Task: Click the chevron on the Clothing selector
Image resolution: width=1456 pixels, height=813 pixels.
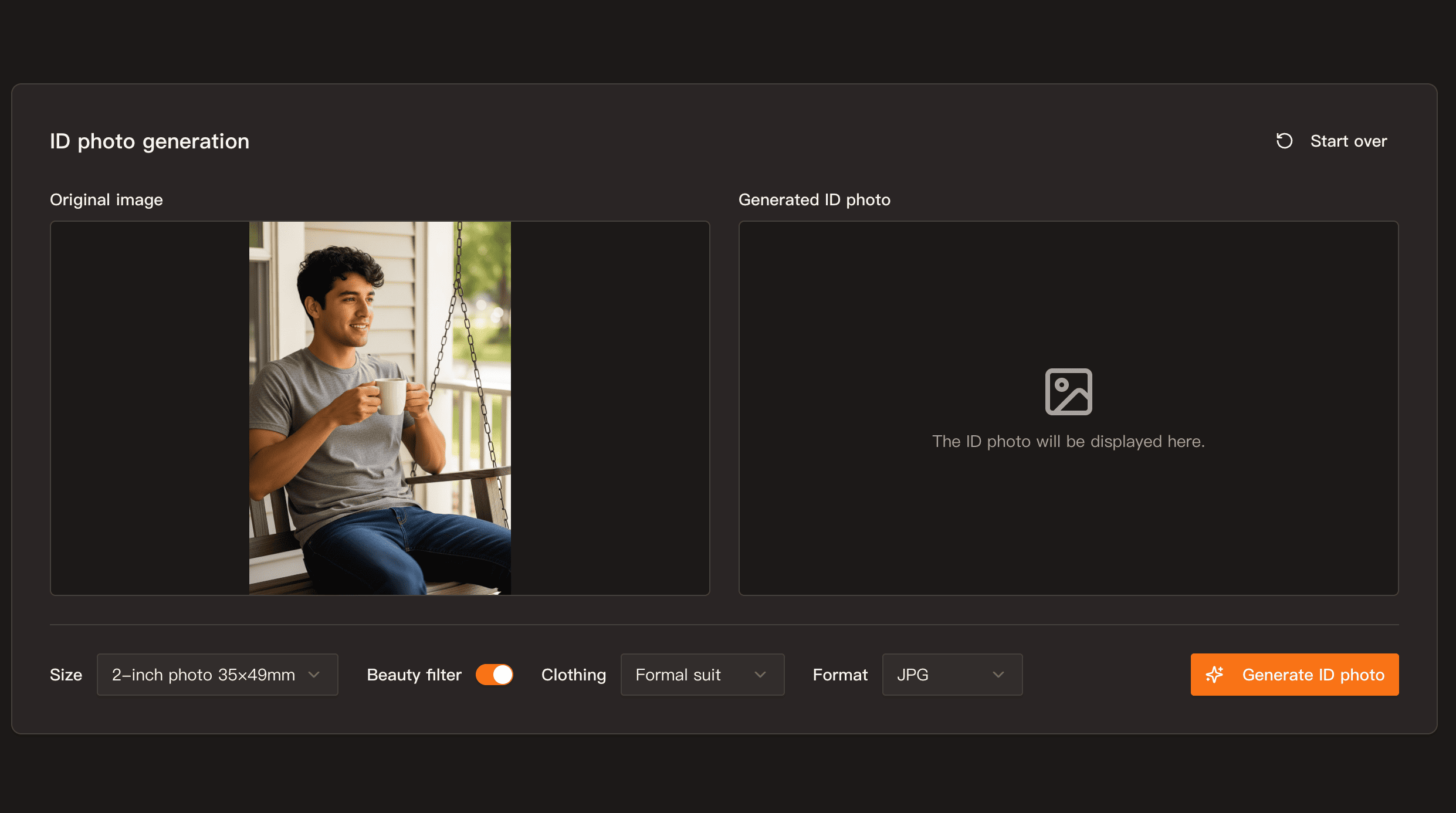Action: click(x=761, y=675)
